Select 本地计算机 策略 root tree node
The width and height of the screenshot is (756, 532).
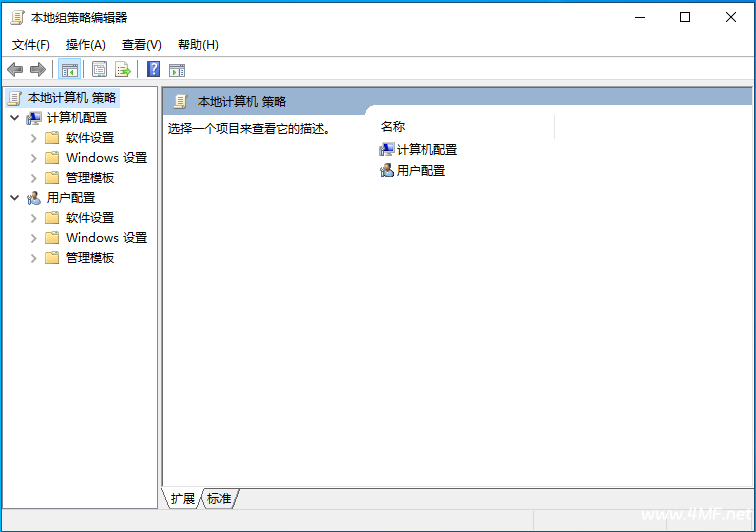pyautogui.click(x=71, y=97)
